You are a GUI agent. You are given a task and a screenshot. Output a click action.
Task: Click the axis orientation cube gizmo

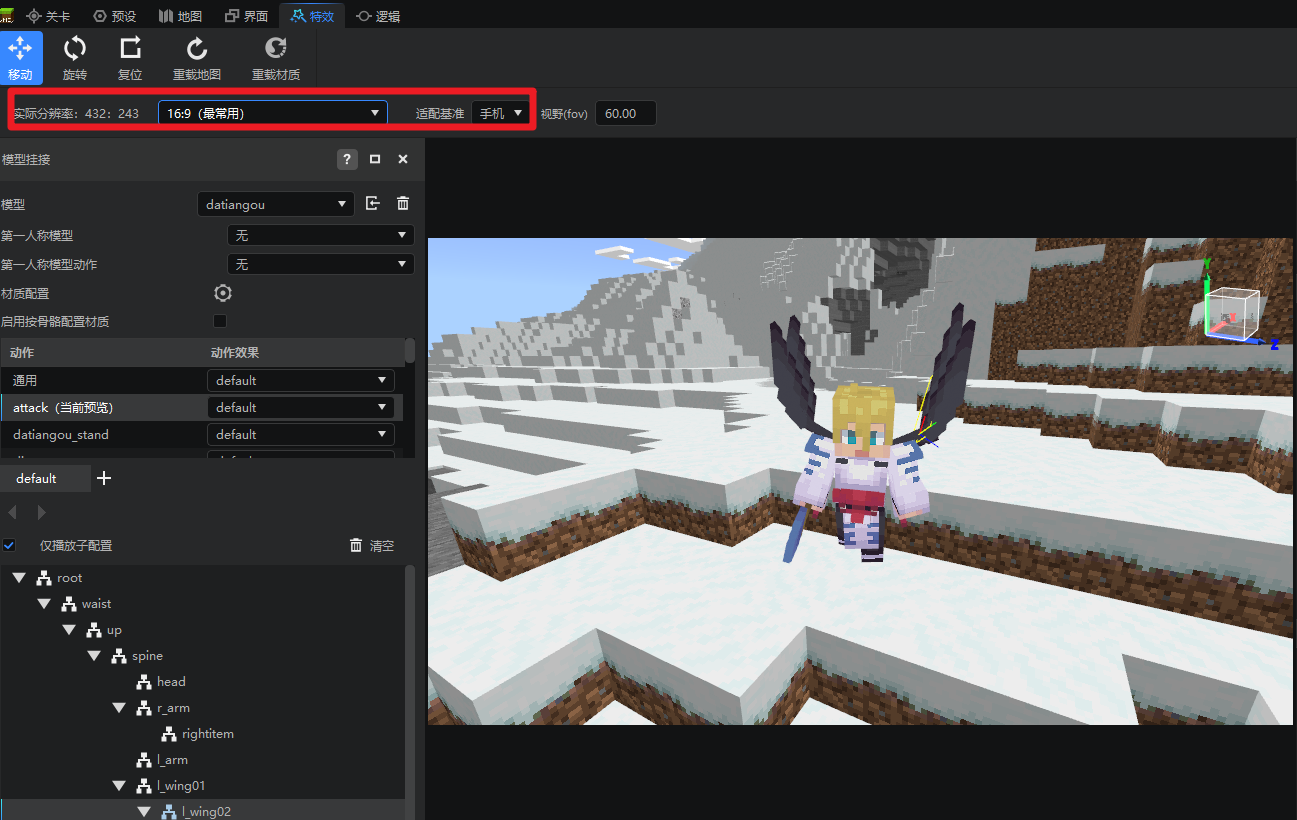(1233, 313)
